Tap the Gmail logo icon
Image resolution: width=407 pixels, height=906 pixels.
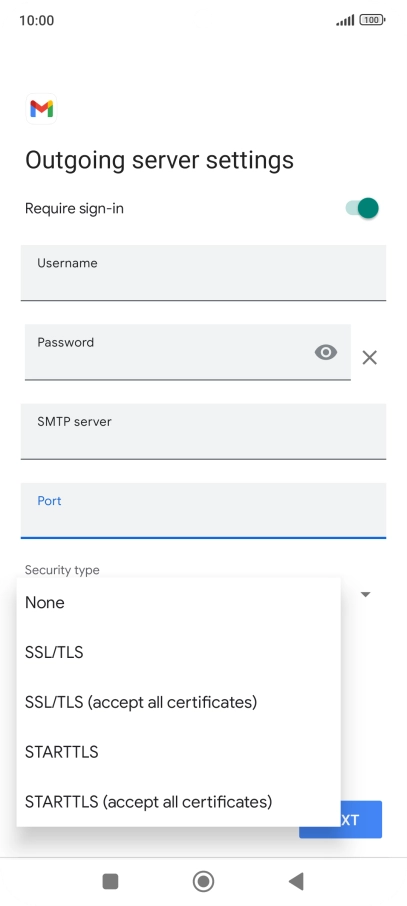pyautogui.click(x=42, y=109)
